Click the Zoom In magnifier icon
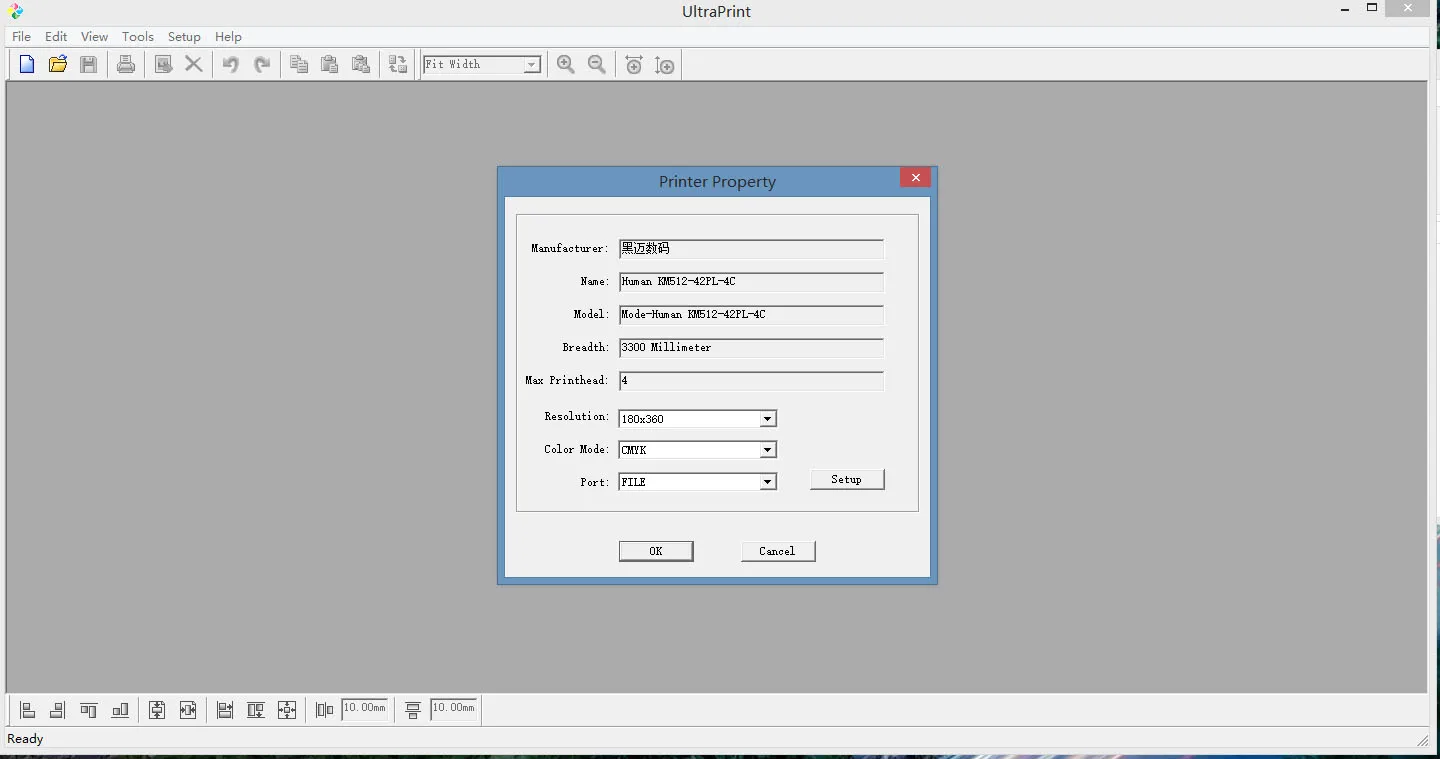 click(x=566, y=65)
